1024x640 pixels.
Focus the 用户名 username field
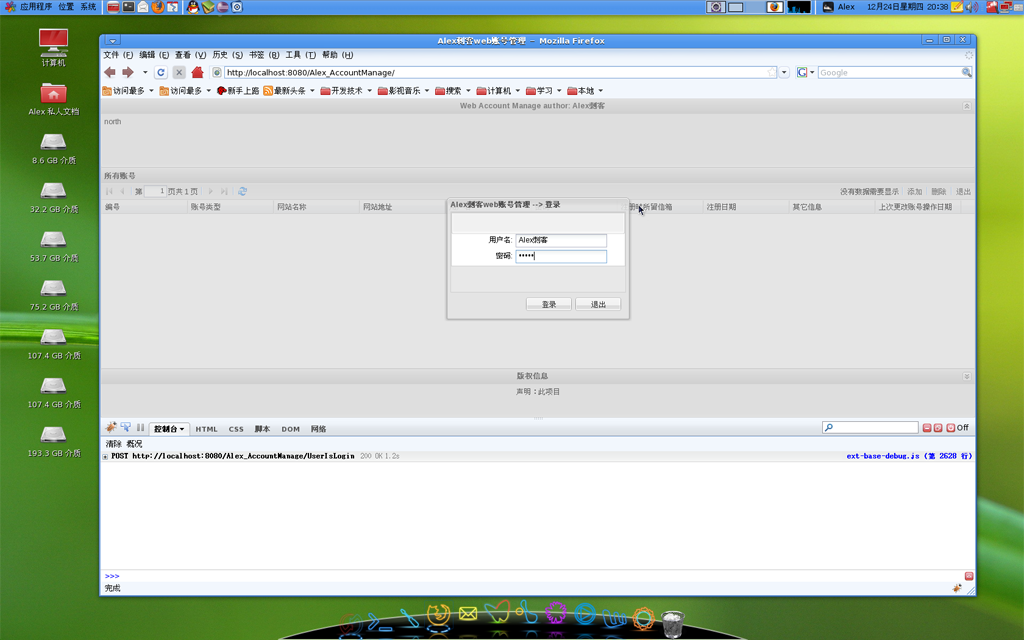(561, 240)
